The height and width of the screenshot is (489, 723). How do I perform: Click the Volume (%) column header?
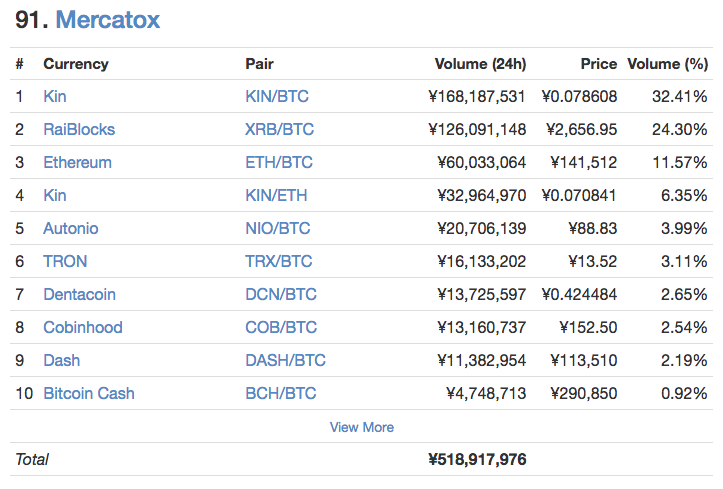click(x=668, y=64)
